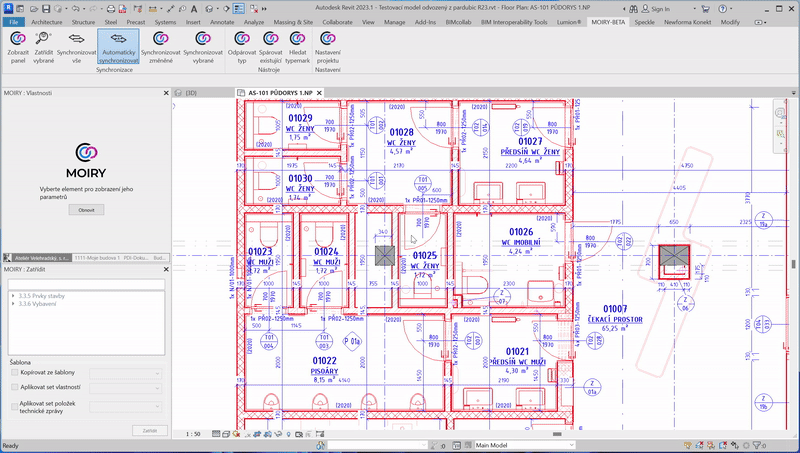The height and width of the screenshot is (453, 800).
Task: Click the Zobrazit panel ribbon icon
Action: pyautogui.click(x=17, y=45)
